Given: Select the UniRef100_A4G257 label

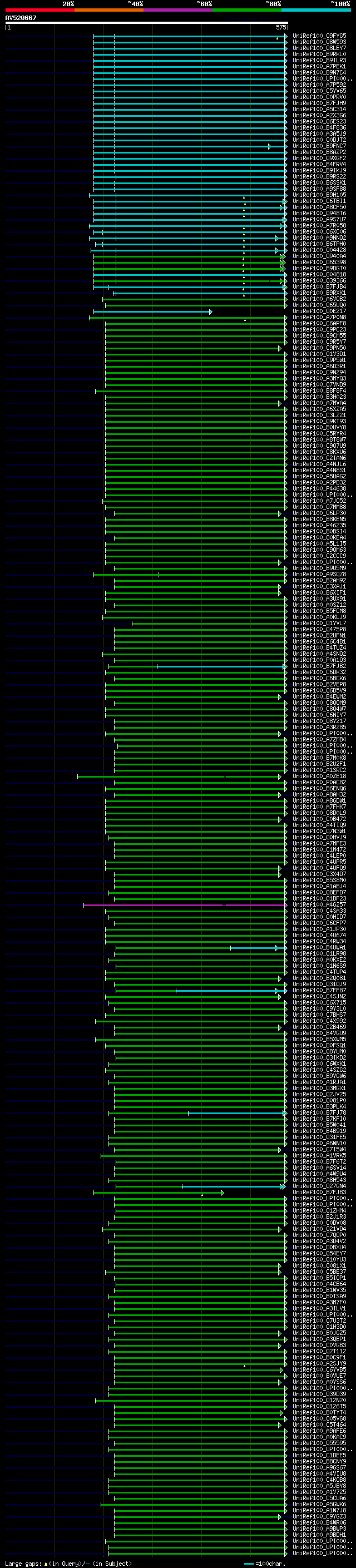Looking at the screenshot, I should click(x=319, y=905).
